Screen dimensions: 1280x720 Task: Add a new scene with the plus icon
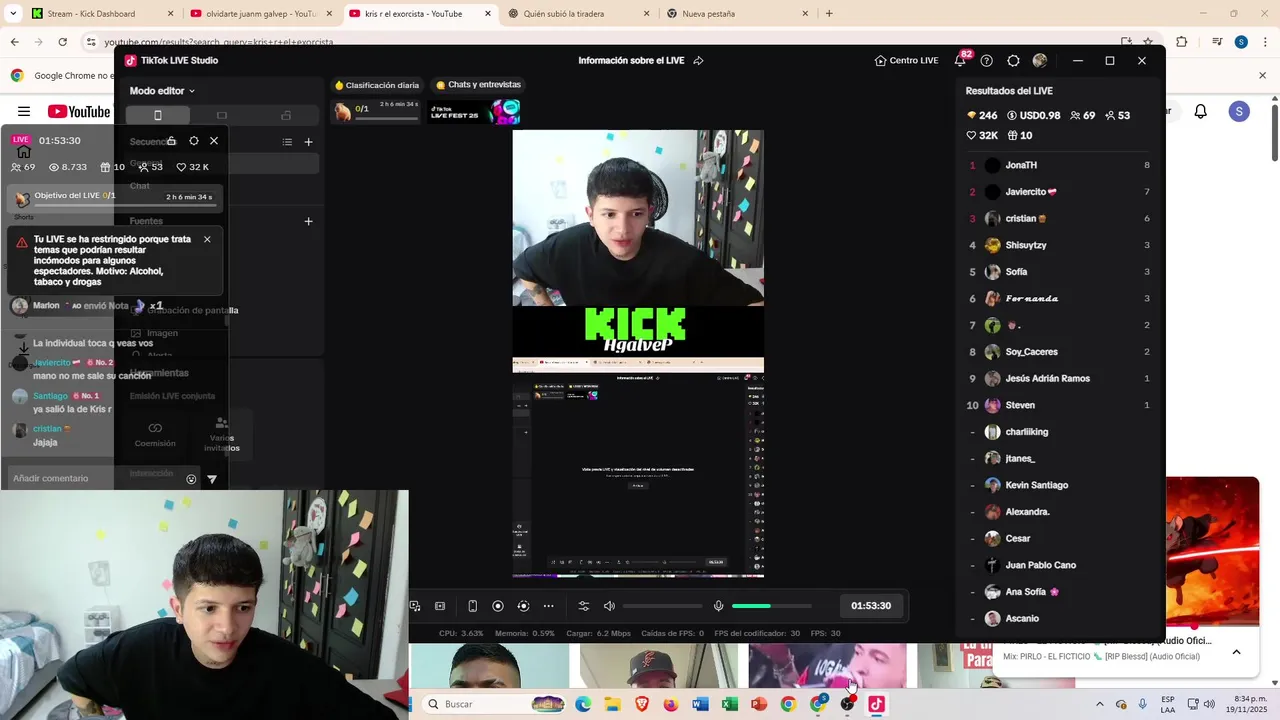click(308, 142)
